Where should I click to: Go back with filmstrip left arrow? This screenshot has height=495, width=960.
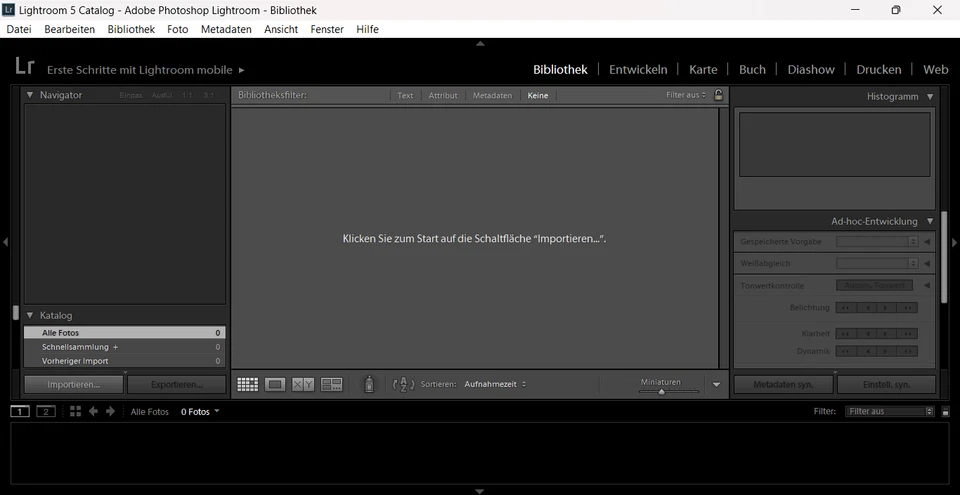[93, 411]
